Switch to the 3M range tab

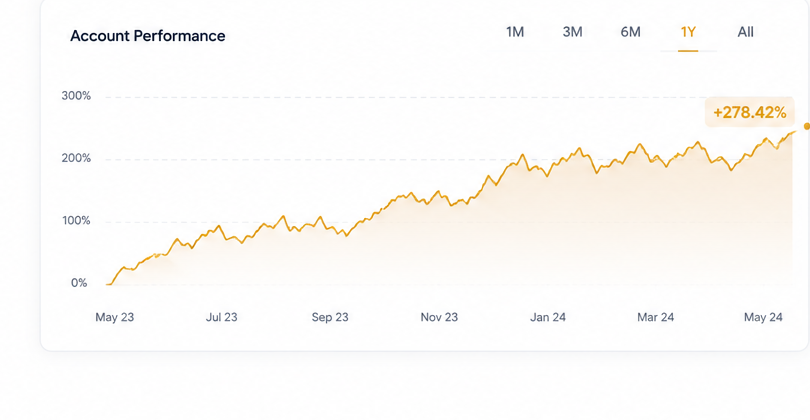tap(572, 32)
